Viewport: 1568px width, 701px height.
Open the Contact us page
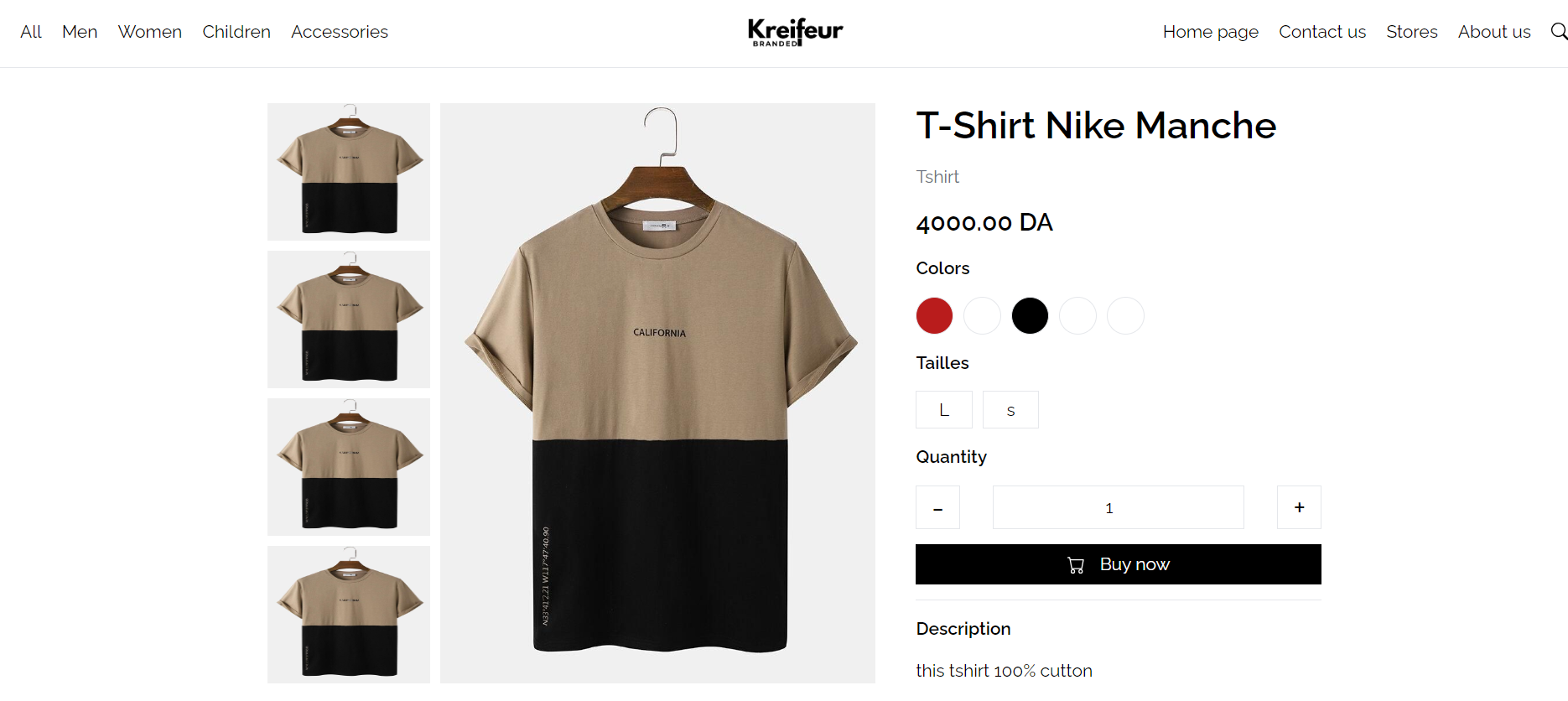(1322, 32)
